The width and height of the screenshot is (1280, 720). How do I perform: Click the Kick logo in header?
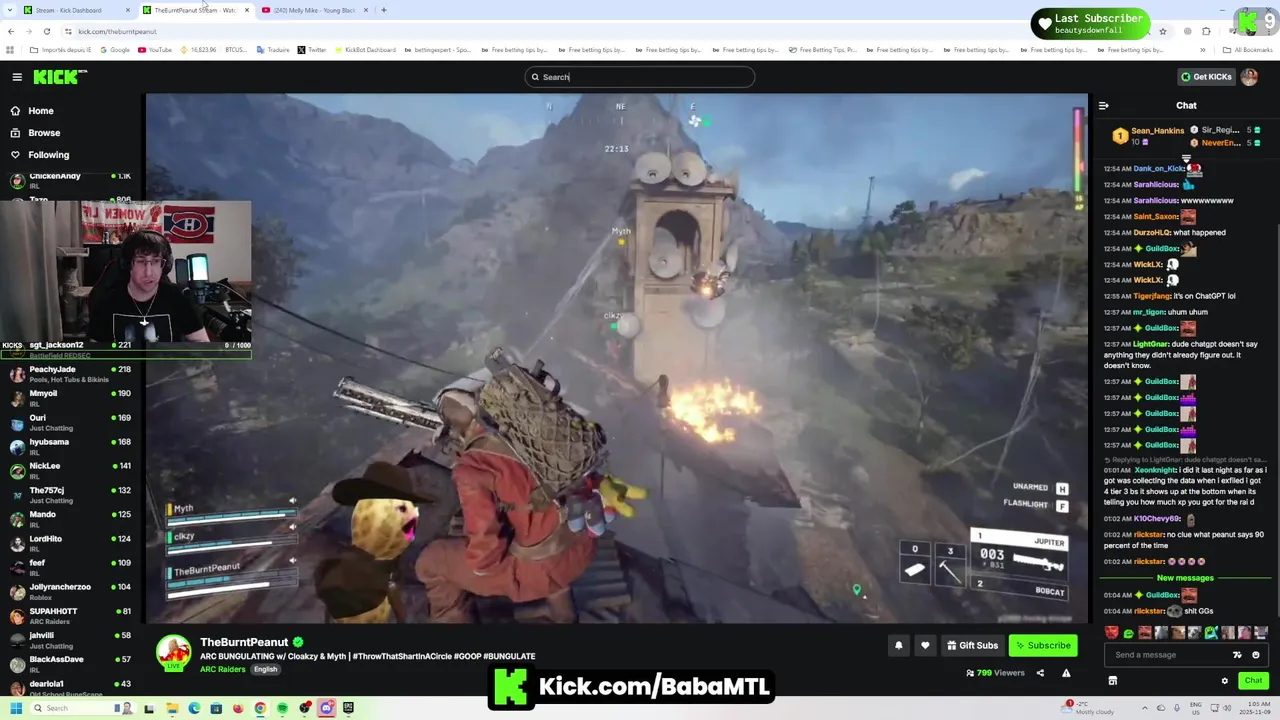[x=60, y=77]
